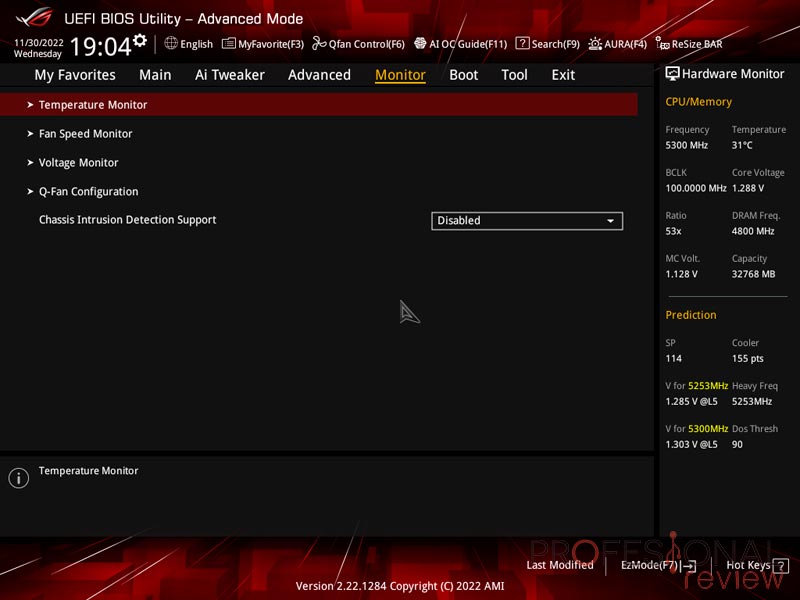
Task: Click the Heavy Freq 5253MHz value
Action: (x=752, y=402)
